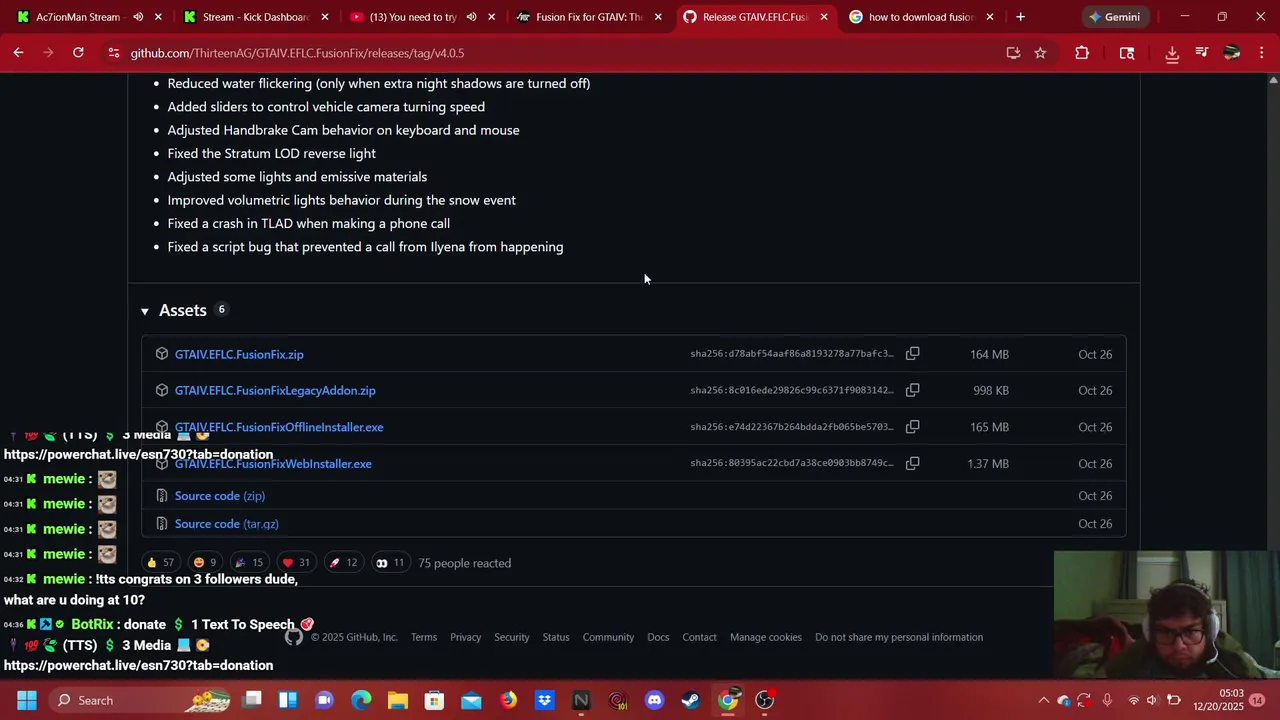
Task: Open '75 people reacted' list
Action: 464,563
